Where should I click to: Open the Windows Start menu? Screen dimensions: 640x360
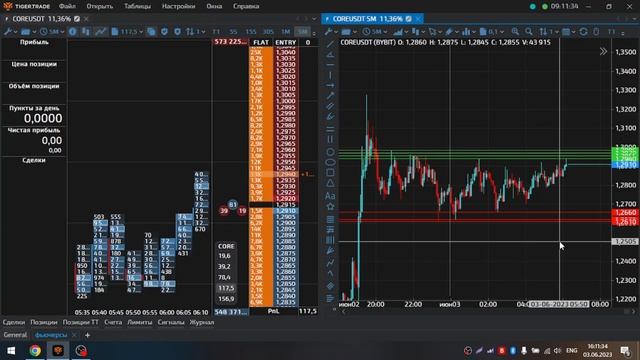[x=11, y=351]
